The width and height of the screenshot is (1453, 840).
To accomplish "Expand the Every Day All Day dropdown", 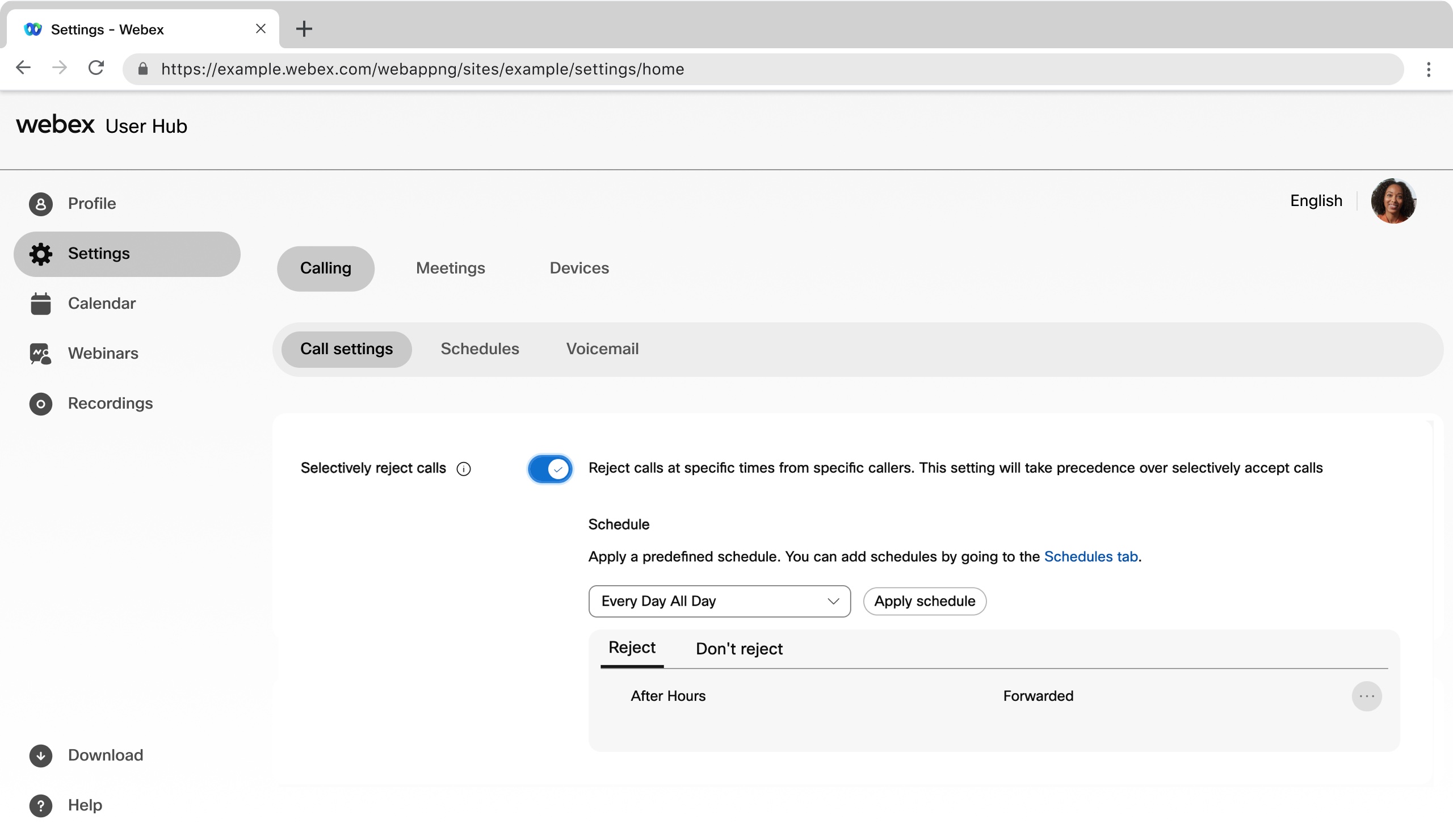I will (719, 601).
